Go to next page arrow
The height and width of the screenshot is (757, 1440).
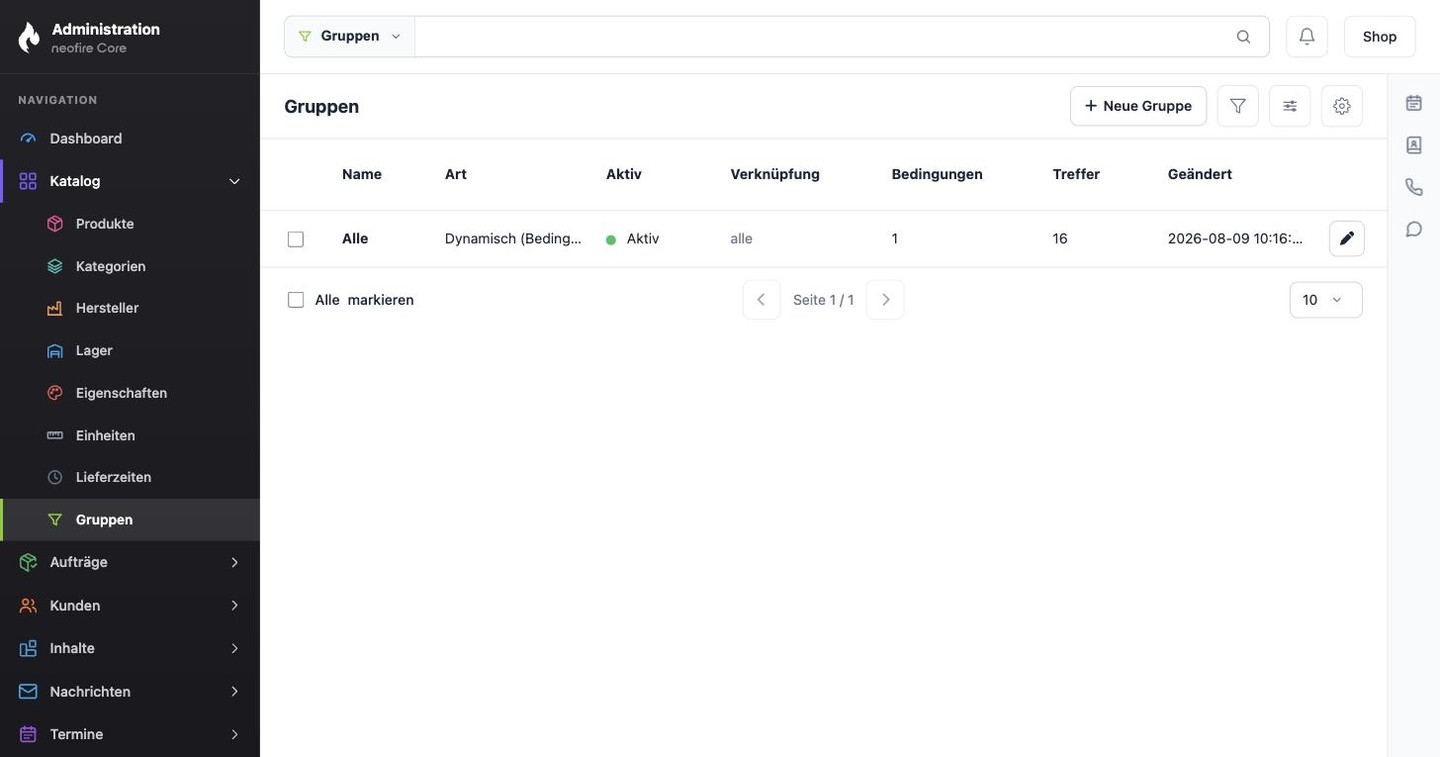coord(885,300)
